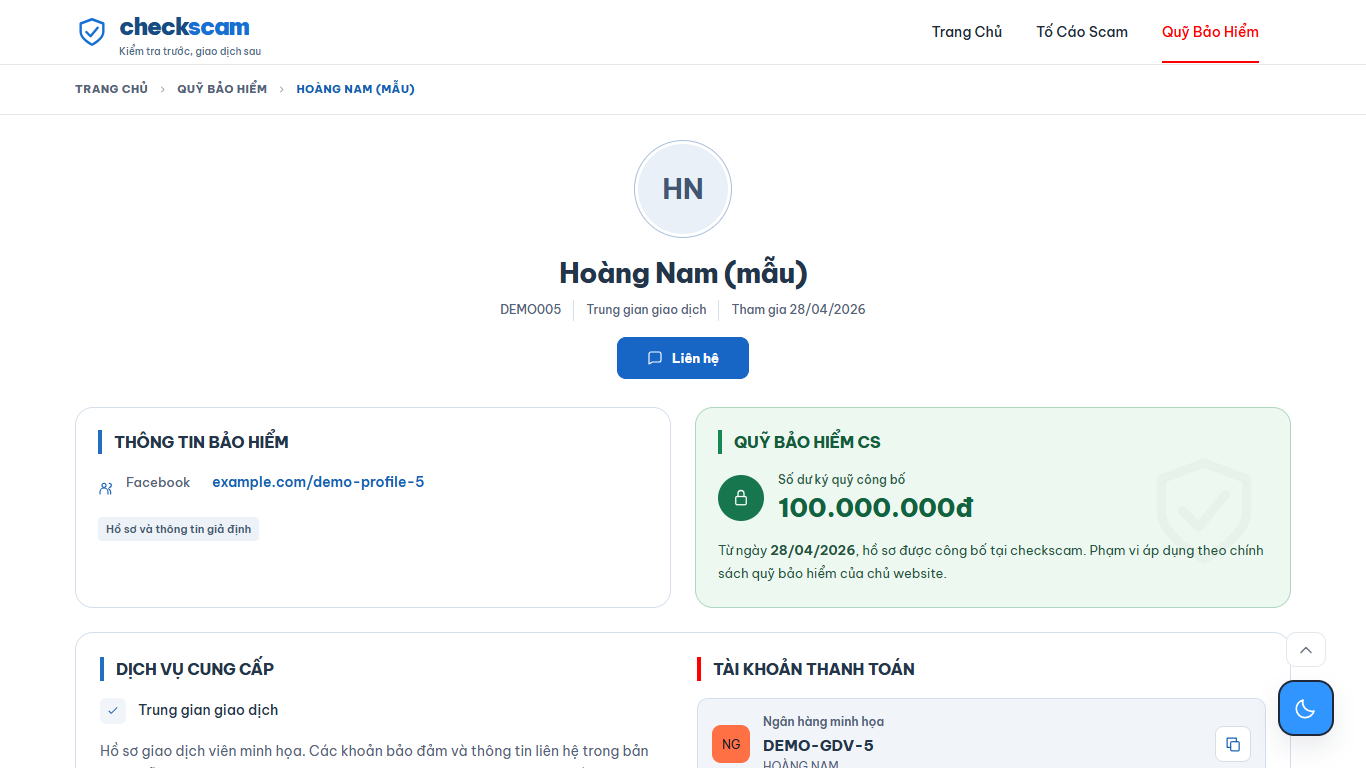Viewport: 1366px width, 768px height.
Task: Click the HOÀNG NAM (MẪU) breadcrumb
Action: pyautogui.click(x=355, y=89)
